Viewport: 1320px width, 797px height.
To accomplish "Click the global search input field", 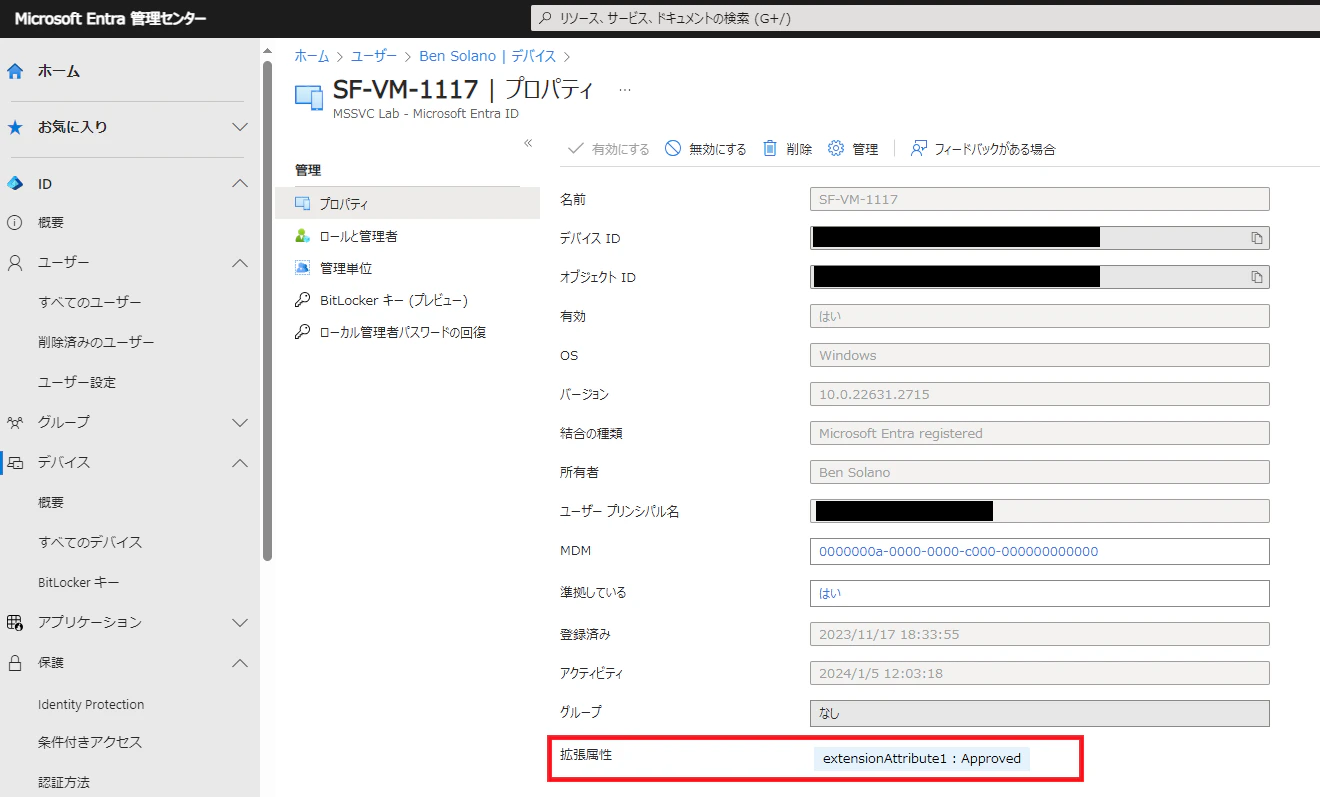I will [925, 18].
